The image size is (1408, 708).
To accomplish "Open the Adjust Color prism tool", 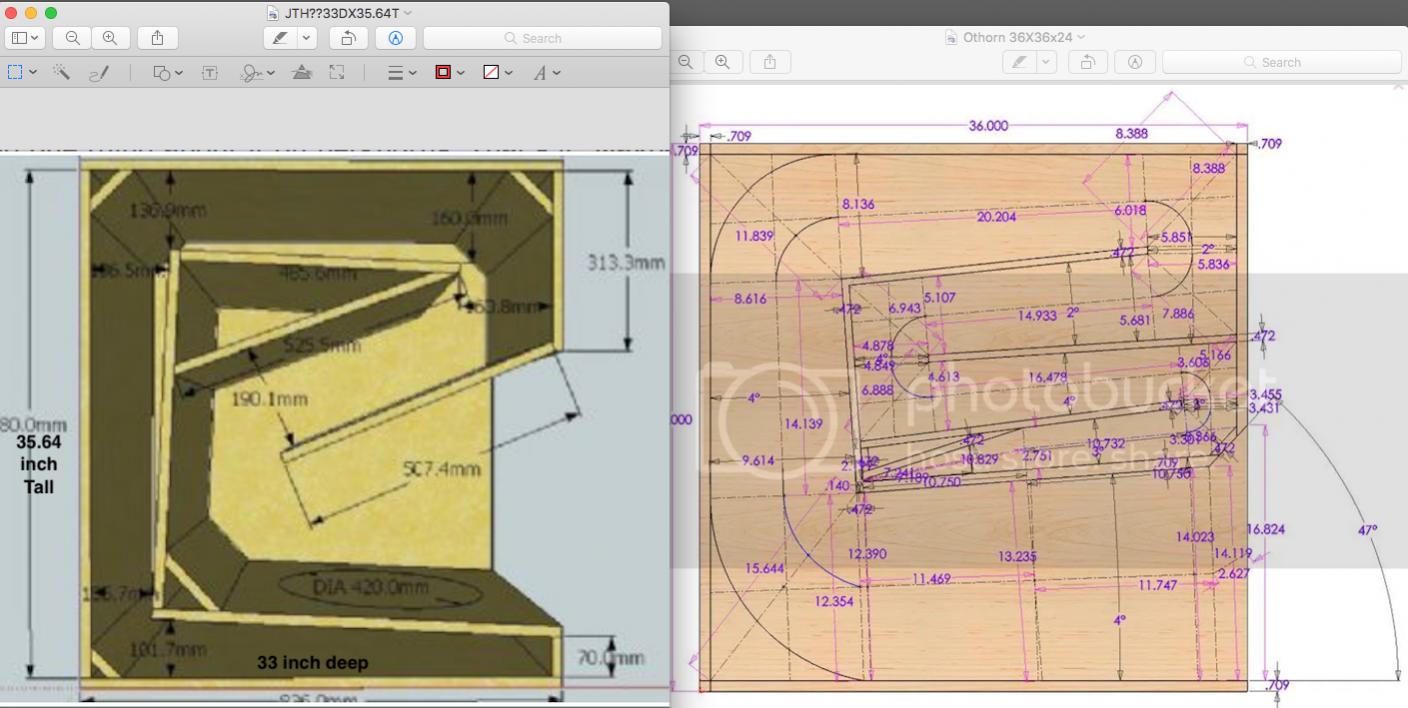I will click(x=301, y=72).
